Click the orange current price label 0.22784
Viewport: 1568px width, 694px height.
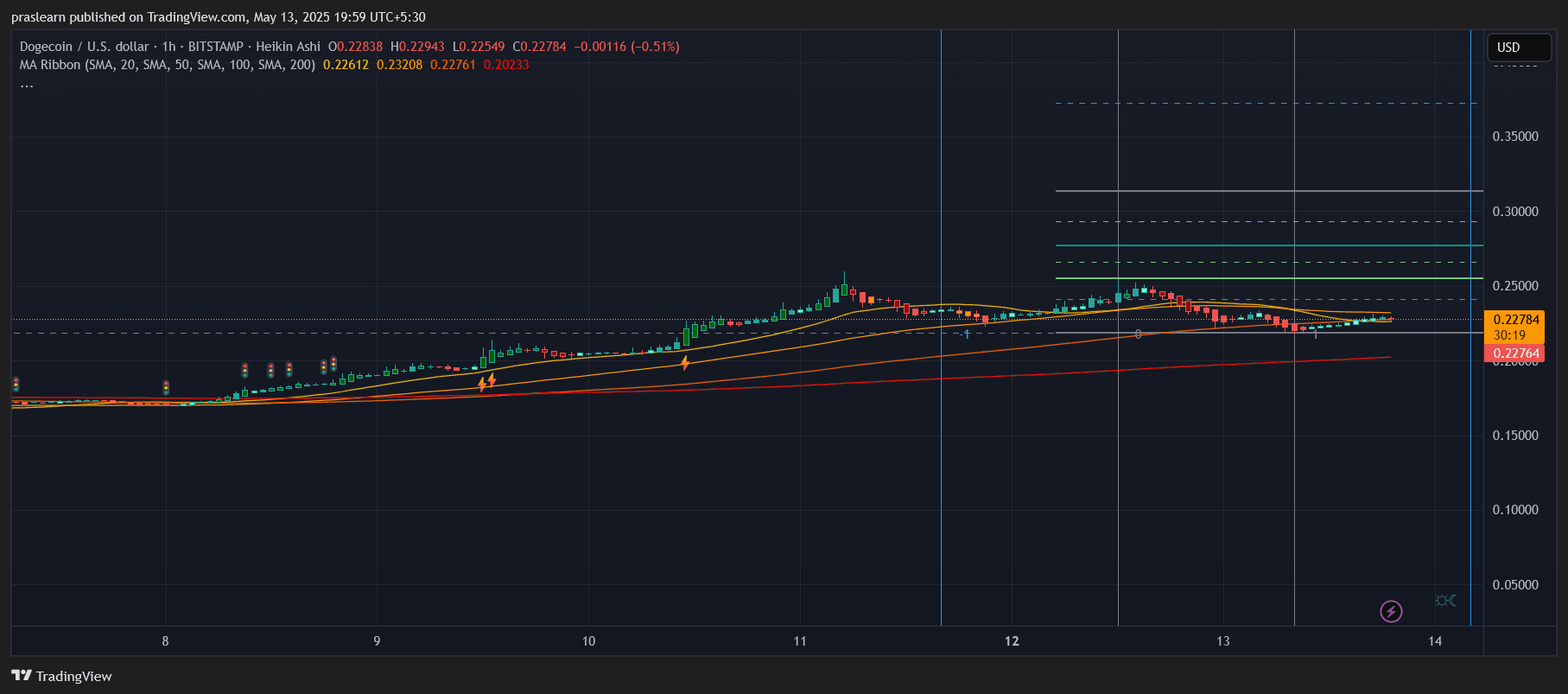pyautogui.click(x=1516, y=320)
